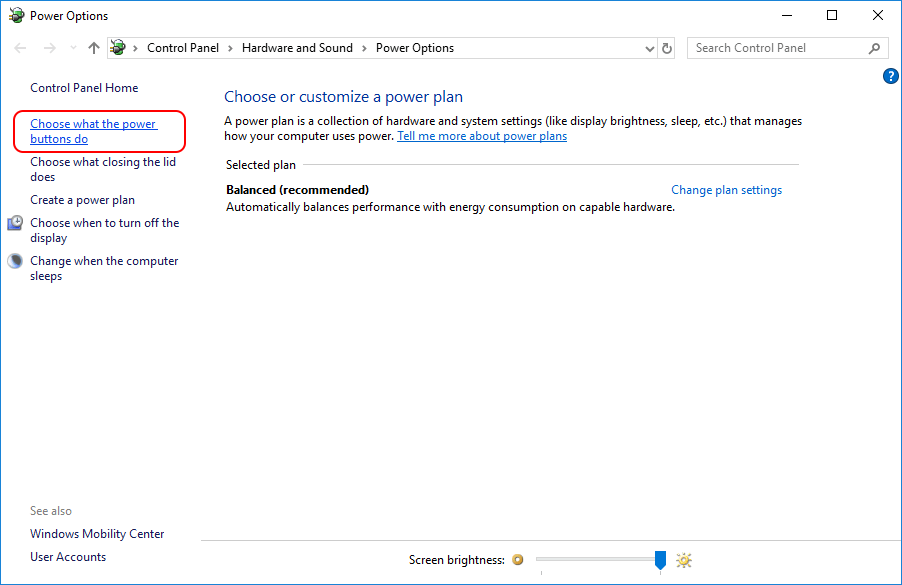This screenshot has height=585, width=902.
Task: Go forward with the right arrow icon
Action: pyautogui.click(x=49, y=48)
